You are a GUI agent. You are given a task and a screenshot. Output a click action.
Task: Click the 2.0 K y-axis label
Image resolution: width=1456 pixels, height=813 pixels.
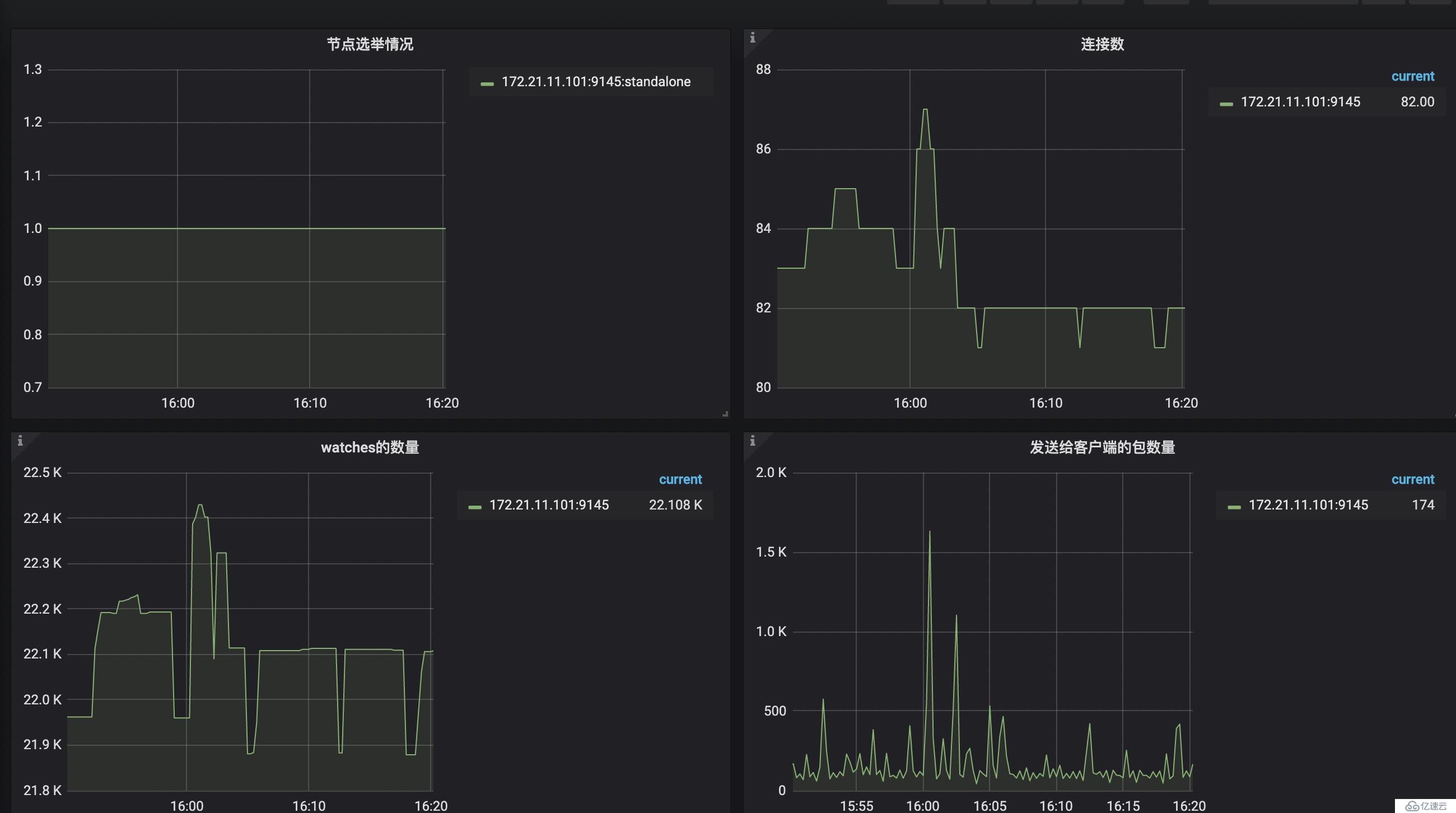pos(771,473)
